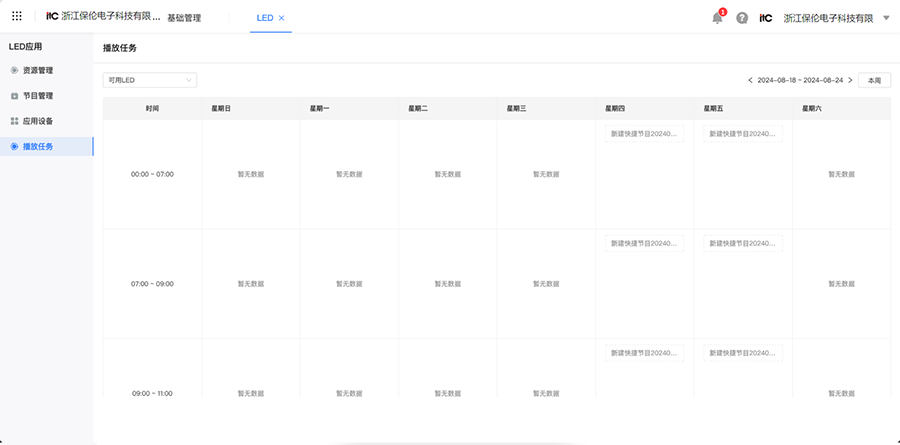This screenshot has width=900, height=445.
Task: Click the 播放任务 page title
Action: [x=120, y=48]
